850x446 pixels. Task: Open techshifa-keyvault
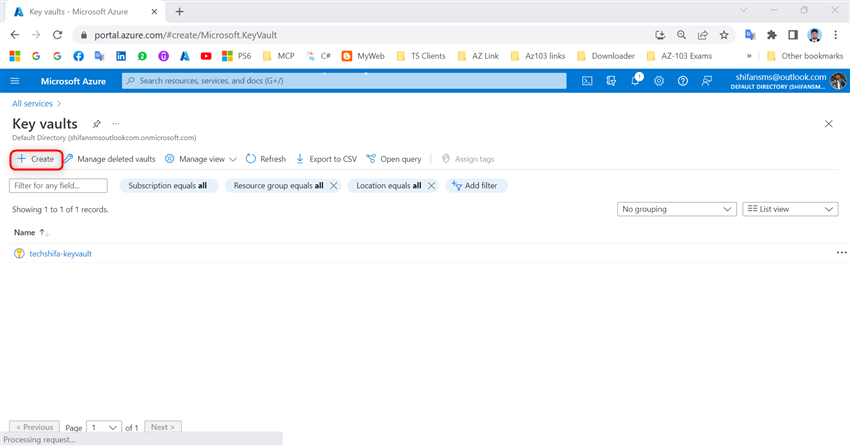[x=60, y=254]
